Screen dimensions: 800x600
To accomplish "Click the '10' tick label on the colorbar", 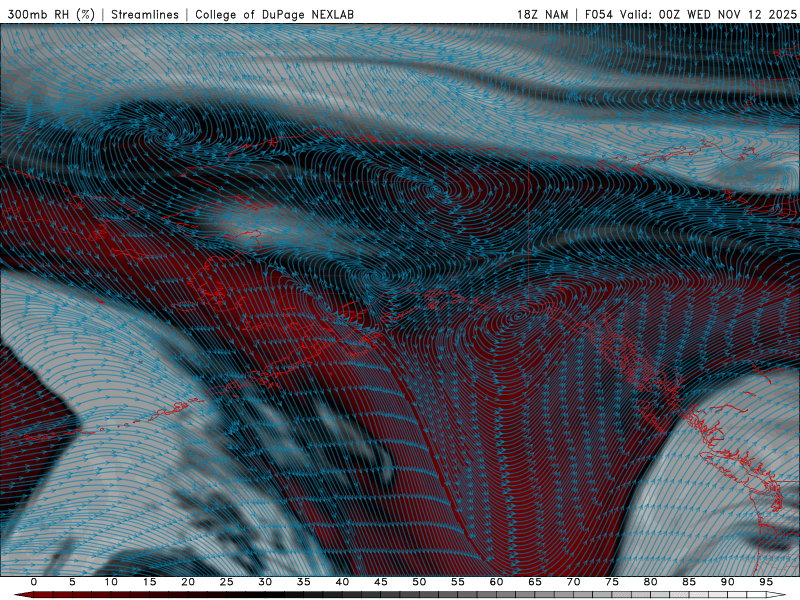I will [x=111, y=582].
